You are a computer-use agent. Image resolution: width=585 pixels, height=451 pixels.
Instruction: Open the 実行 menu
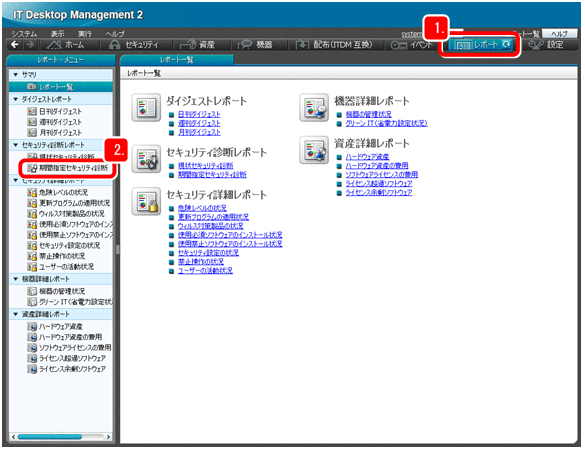(x=85, y=34)
